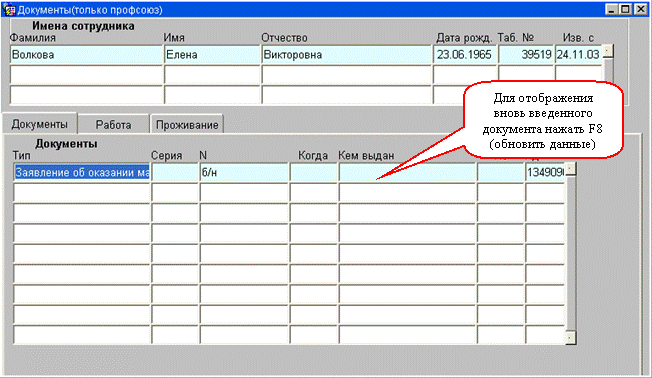652x378 pixels.
Task: Click the N field containing б/н
Action: 244,172
